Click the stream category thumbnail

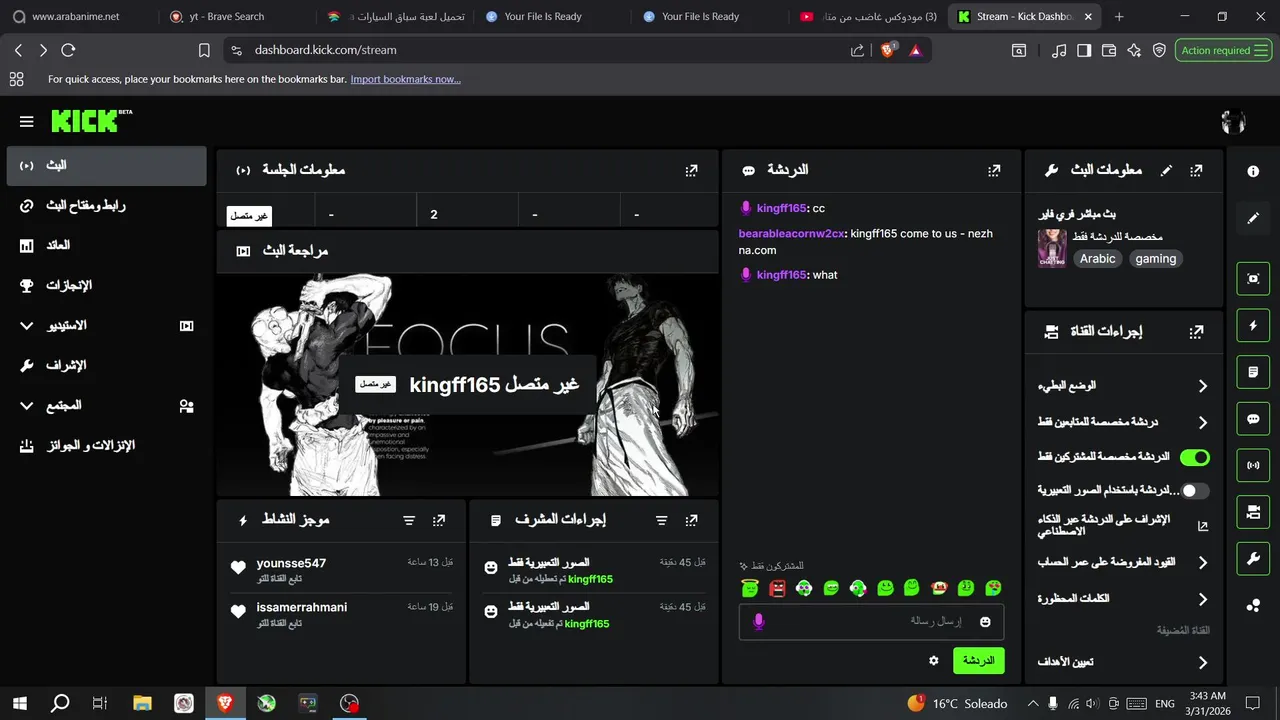coord(1051,248)
